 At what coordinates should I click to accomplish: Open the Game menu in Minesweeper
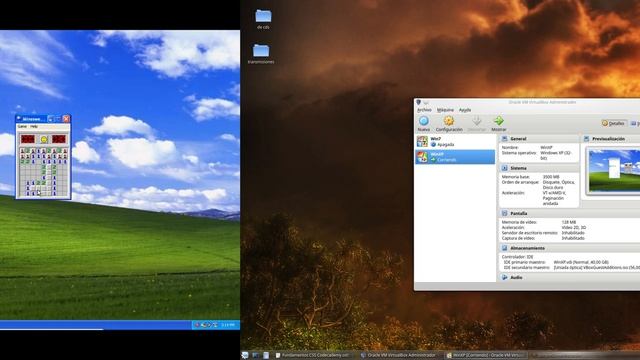22,127
